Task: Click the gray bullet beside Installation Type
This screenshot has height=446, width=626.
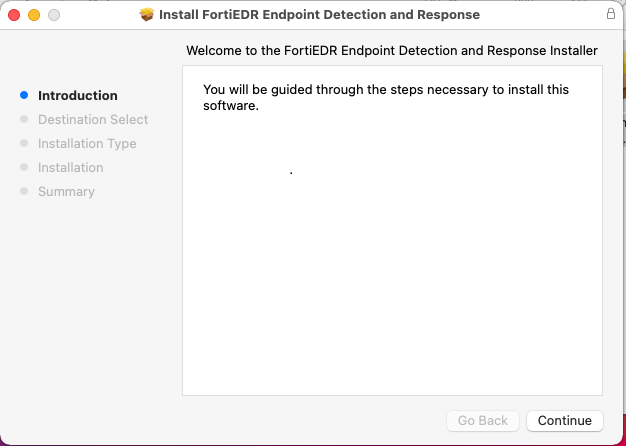Action: tap(24, 144)
